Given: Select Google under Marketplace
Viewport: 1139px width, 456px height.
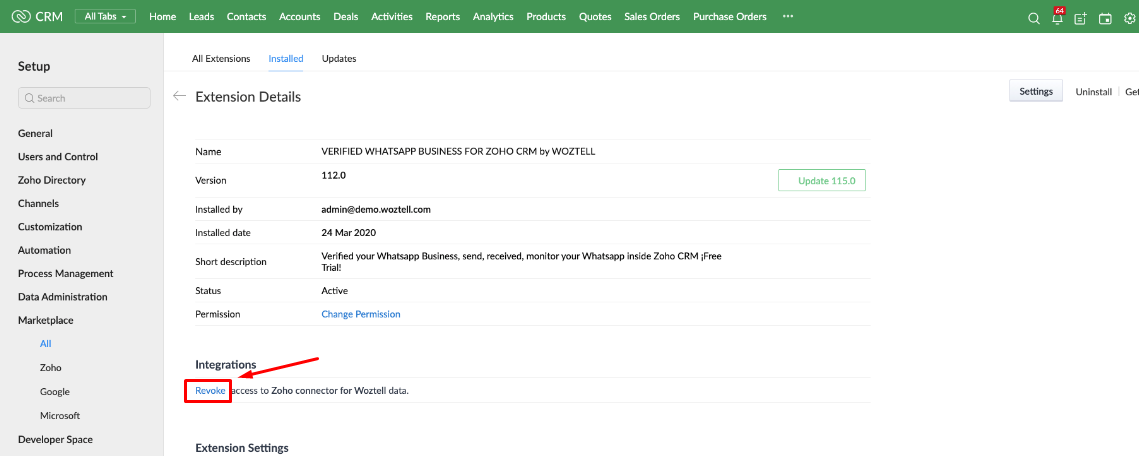Looking at the screenshot, I should pyautogui.click(x=55, y=392).
